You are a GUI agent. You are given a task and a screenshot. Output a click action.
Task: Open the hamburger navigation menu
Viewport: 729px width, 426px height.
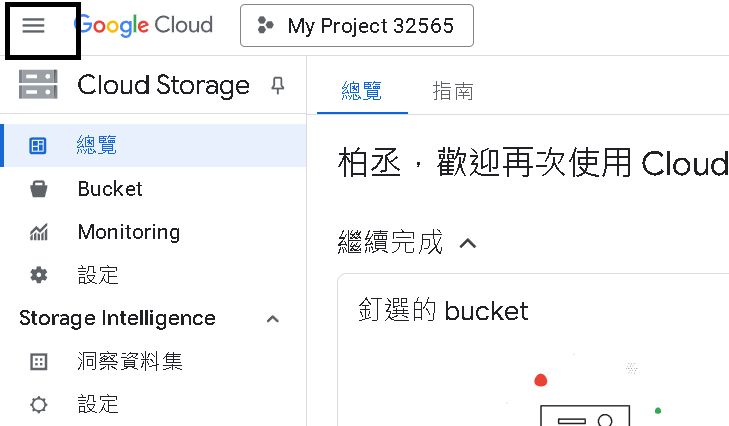[x=33, y=25]
